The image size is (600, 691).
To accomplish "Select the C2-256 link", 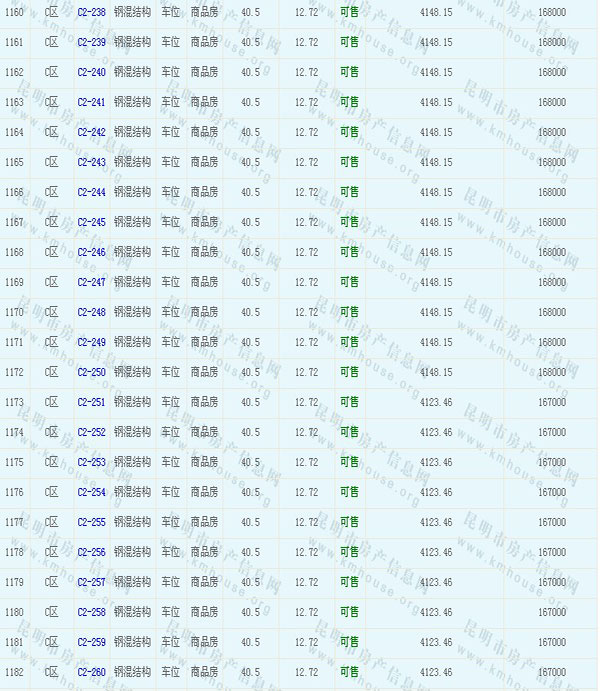I will pyautogui.click(x=91, y=552).
